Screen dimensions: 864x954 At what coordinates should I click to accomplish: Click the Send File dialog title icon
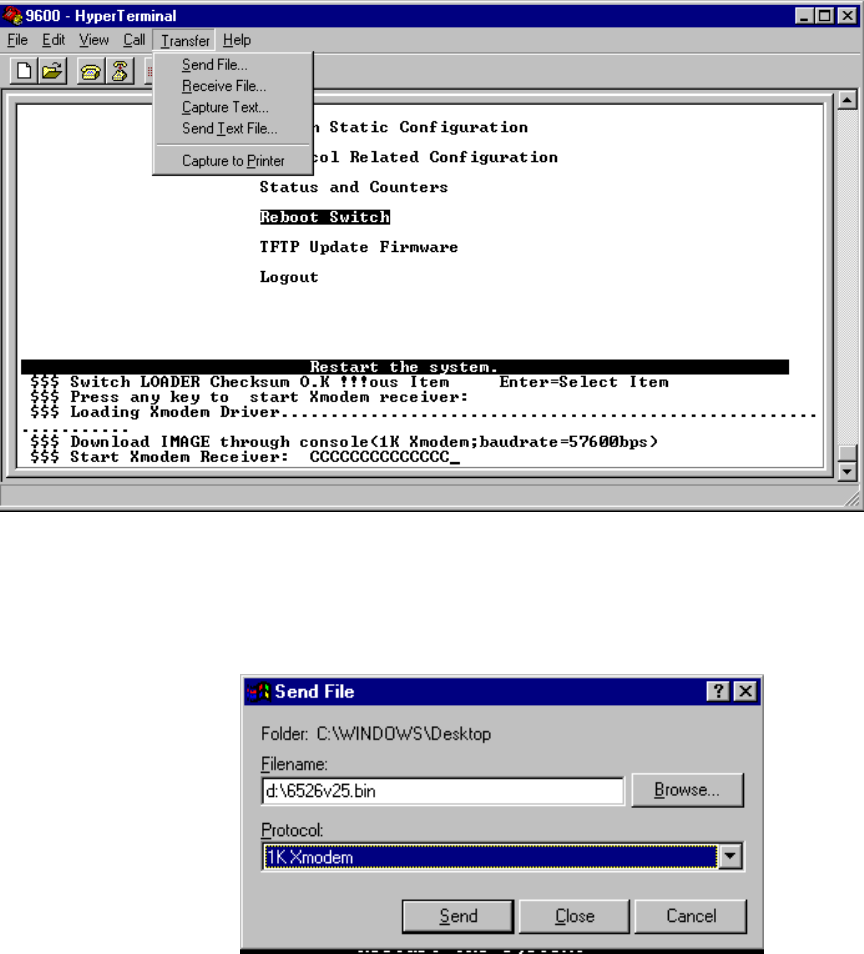[x=259, y=691]
